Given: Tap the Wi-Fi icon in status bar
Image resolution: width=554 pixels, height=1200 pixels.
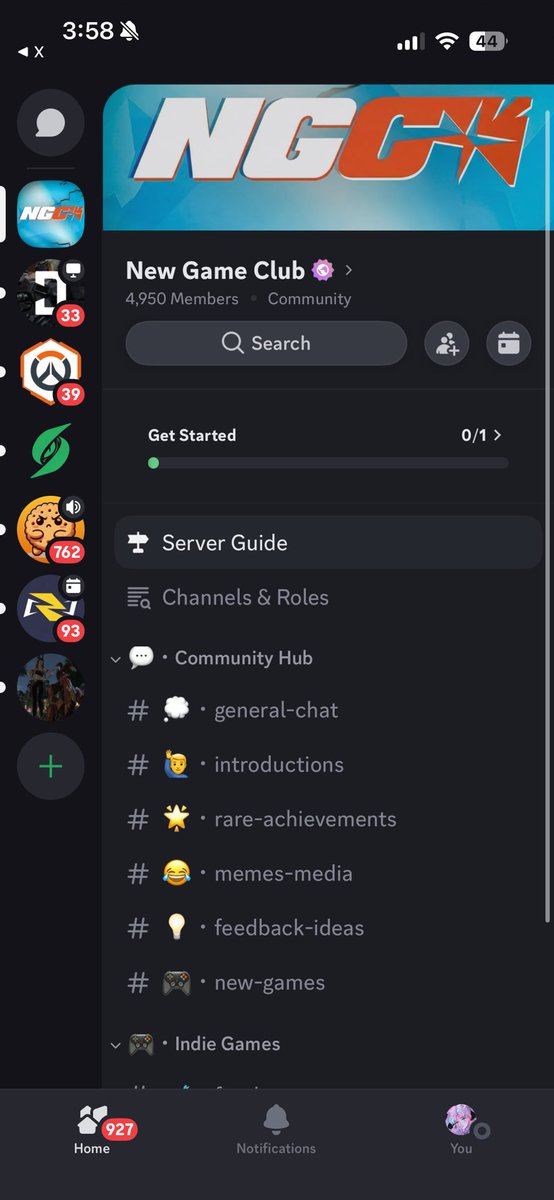Looking at the screenshot, I should [x=447, y=41].
